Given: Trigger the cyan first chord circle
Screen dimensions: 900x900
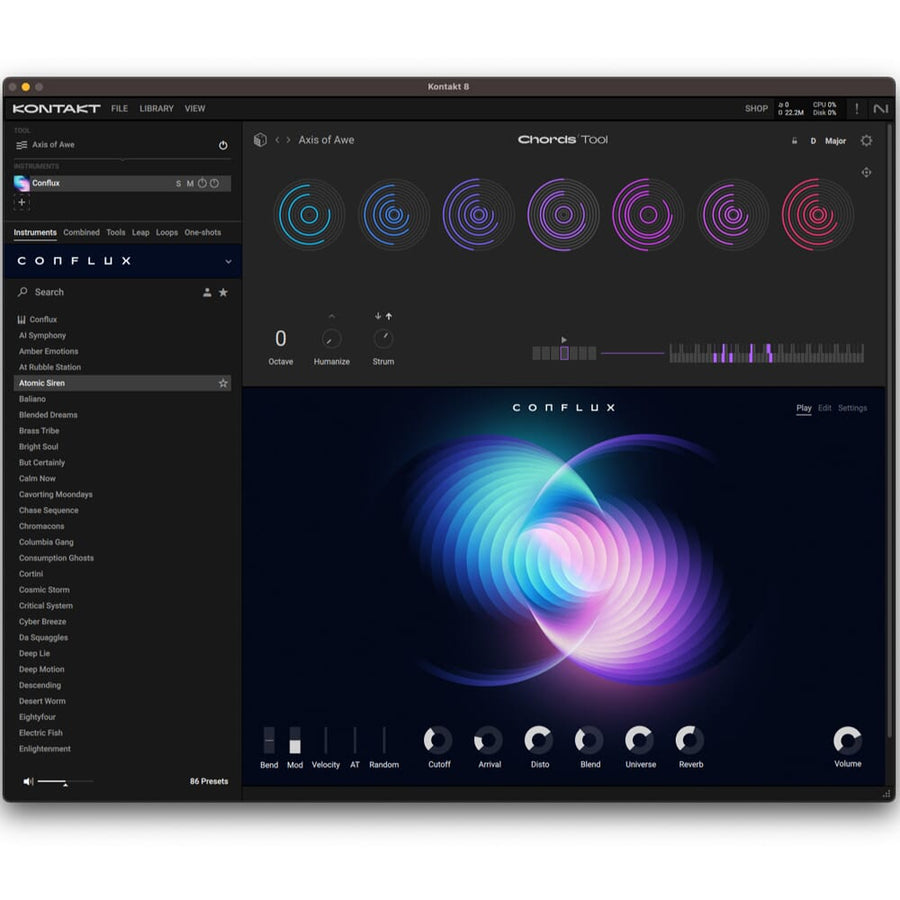Looking at the screenshot, I should (309, 215).
